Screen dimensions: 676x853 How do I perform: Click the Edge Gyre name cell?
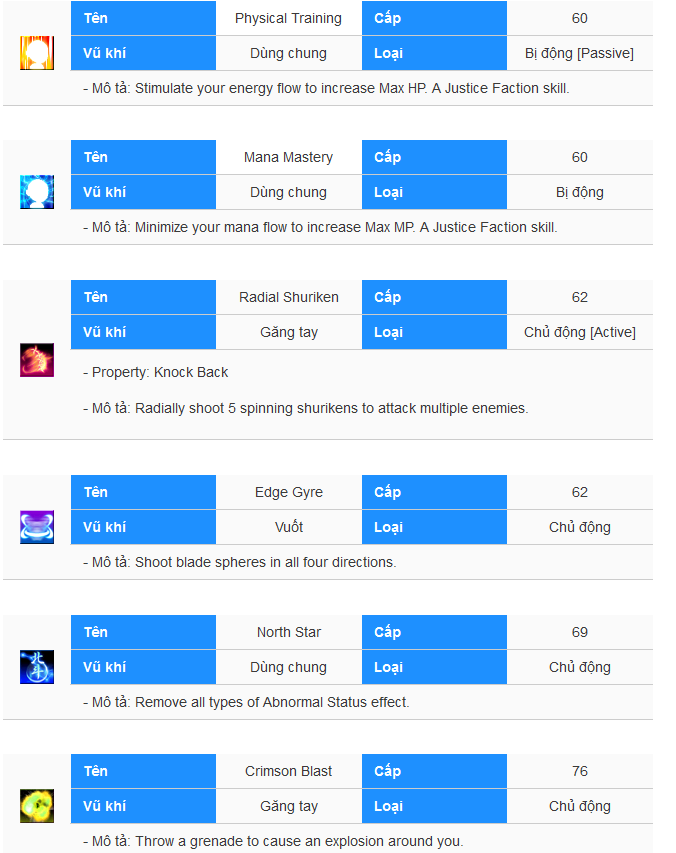point(289,492)
